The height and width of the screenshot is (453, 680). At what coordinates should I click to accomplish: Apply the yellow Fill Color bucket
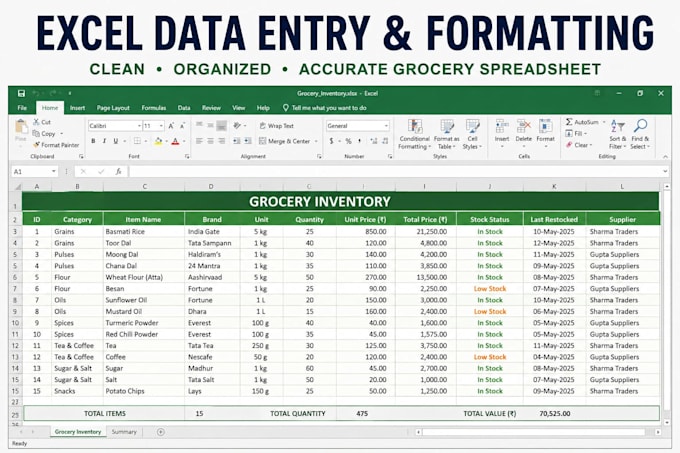pos(158,141)
